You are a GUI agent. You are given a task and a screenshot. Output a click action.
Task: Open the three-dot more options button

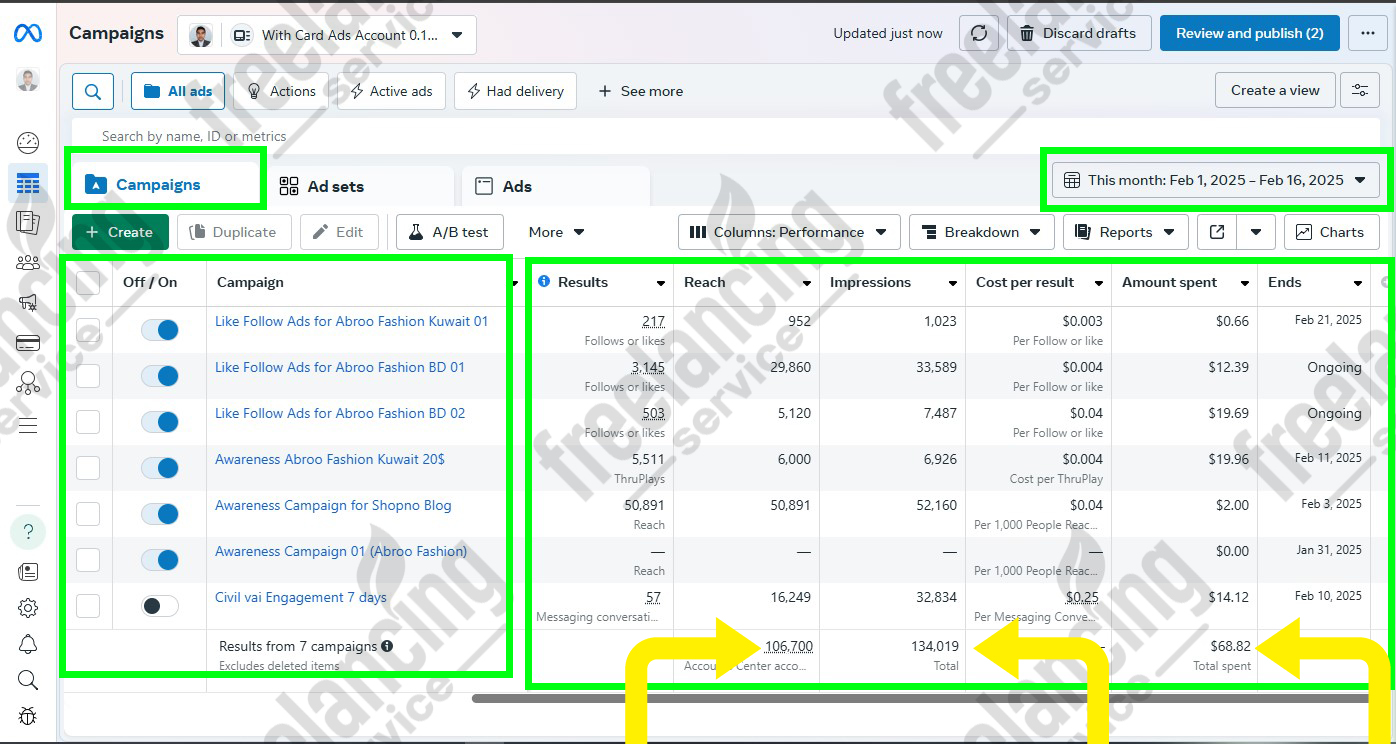[x=1368, y=33]
